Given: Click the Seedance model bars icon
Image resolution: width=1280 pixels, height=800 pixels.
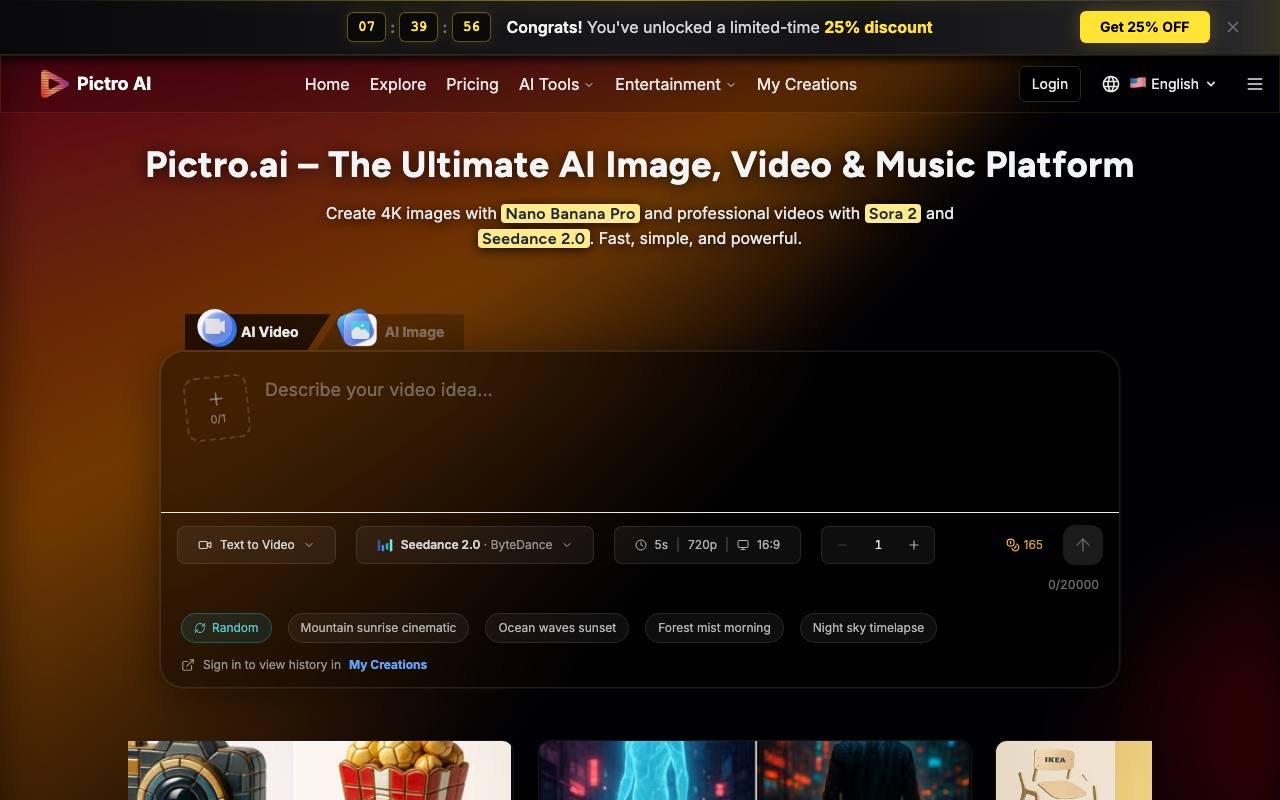Looking at the screenshot, I should [385, 545].
